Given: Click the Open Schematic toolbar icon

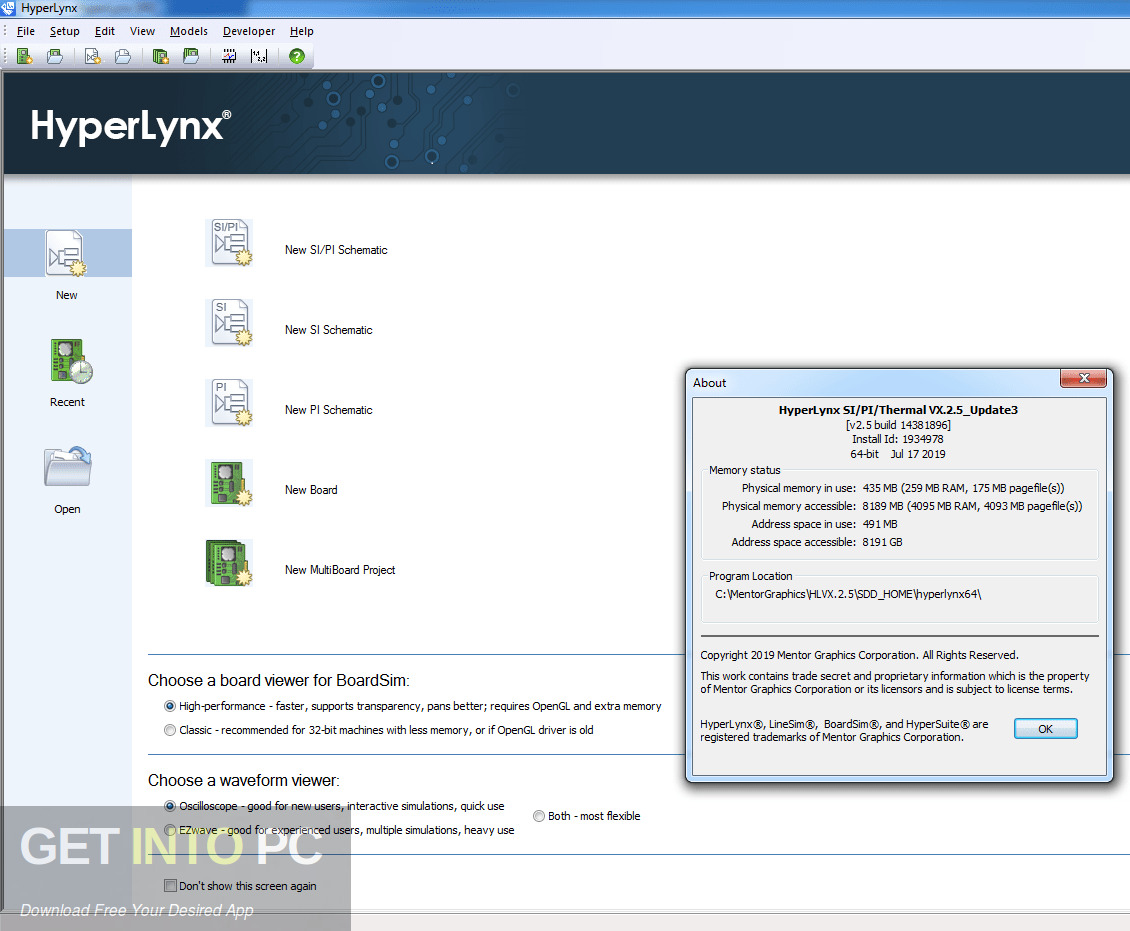Looking at the screenshot, I should pos(123,56).
